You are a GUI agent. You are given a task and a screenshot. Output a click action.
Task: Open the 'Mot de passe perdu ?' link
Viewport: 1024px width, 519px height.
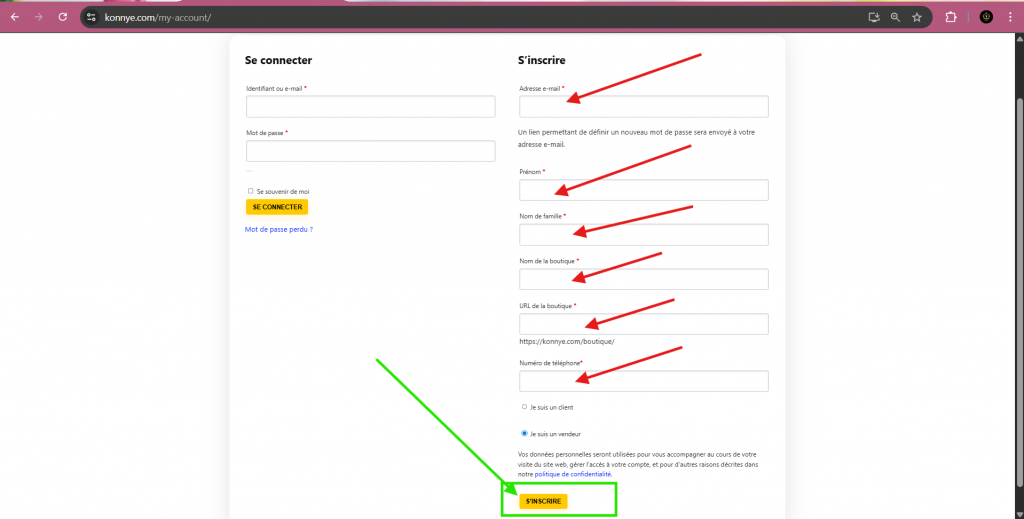279,230
